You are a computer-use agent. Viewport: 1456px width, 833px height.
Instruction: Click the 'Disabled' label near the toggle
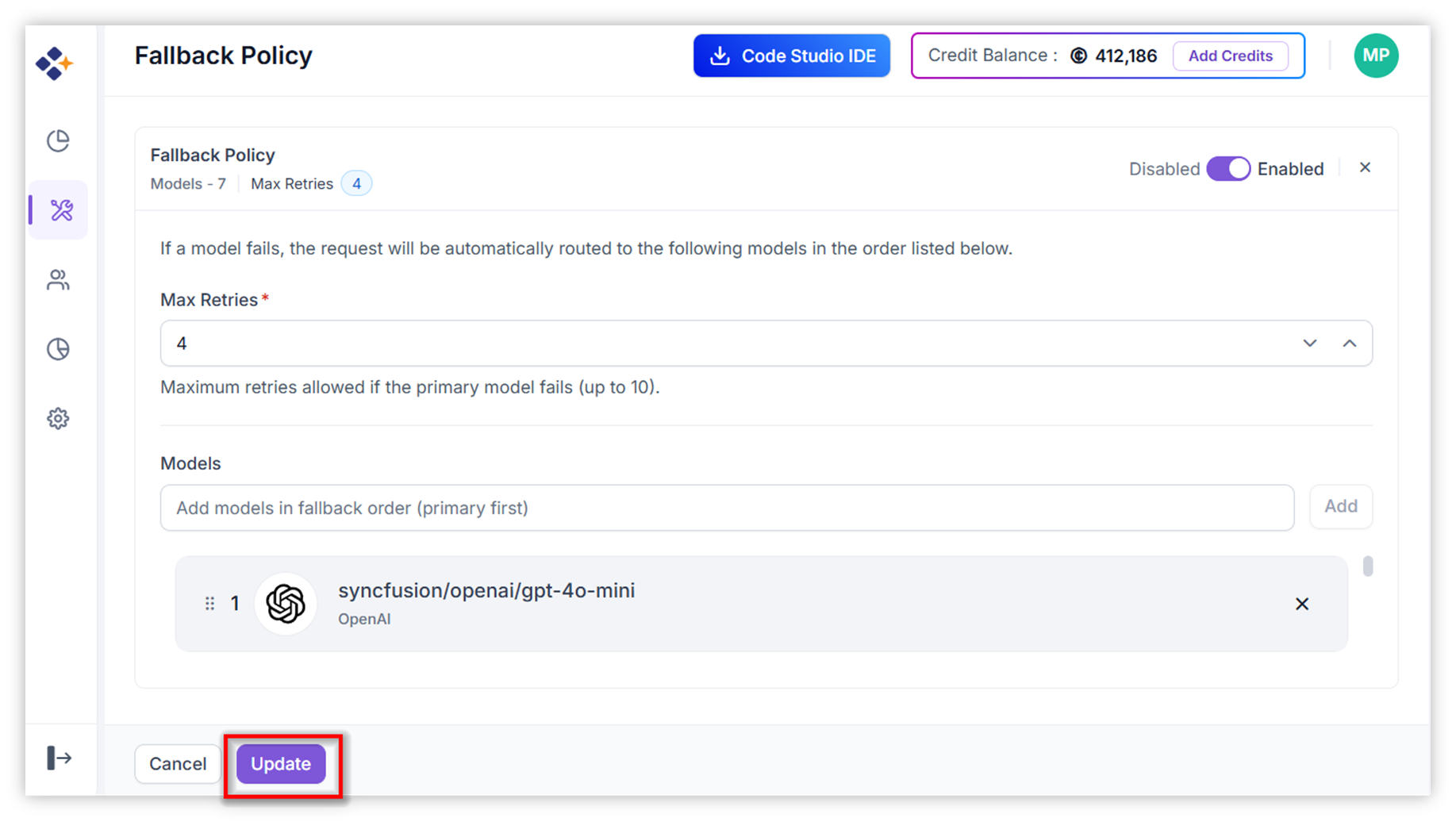(1164, 169)
